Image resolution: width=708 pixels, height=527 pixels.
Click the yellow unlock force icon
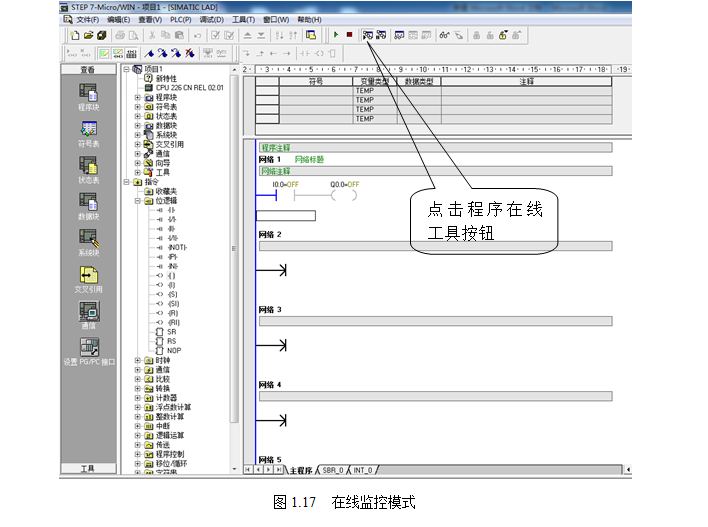503,35
